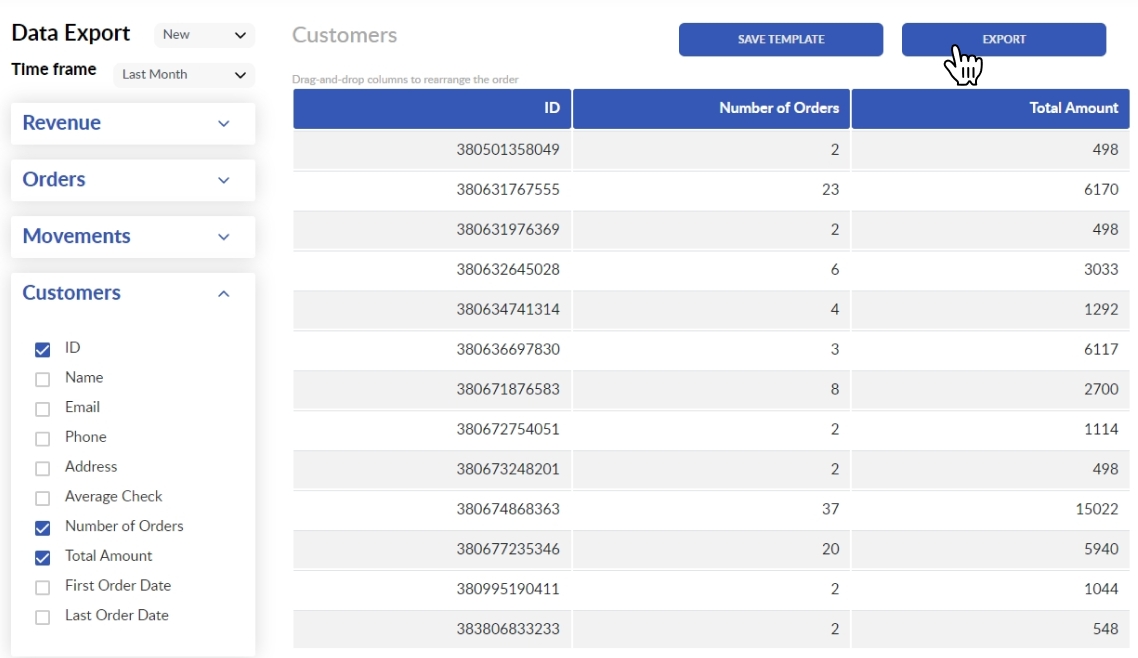Click the Number of Orders column header
The image size is (1138, 658).
711,109
